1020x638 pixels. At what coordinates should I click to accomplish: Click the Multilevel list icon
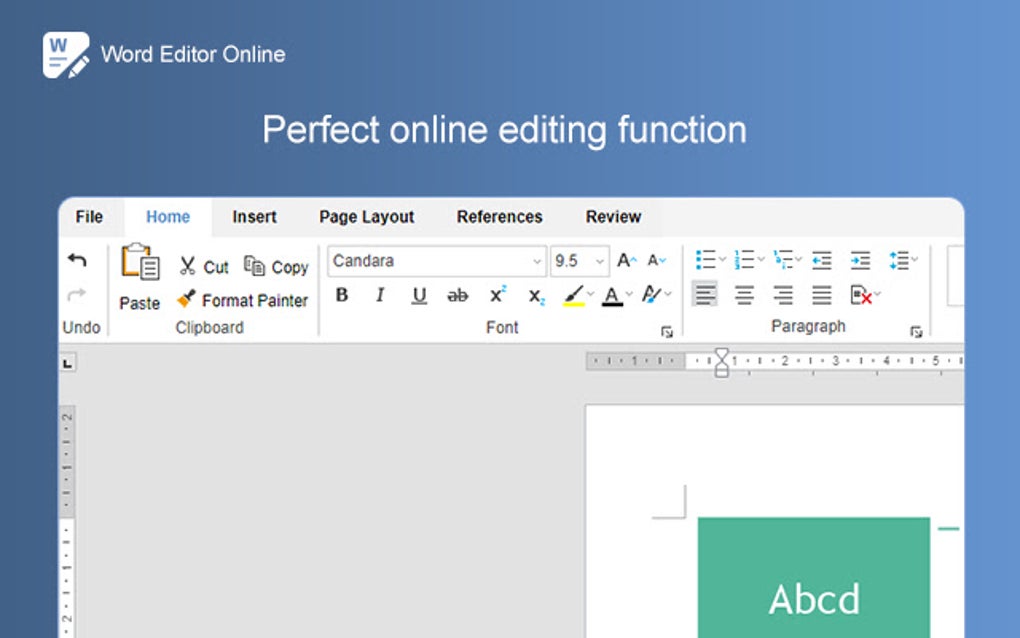tap(783, 259)
